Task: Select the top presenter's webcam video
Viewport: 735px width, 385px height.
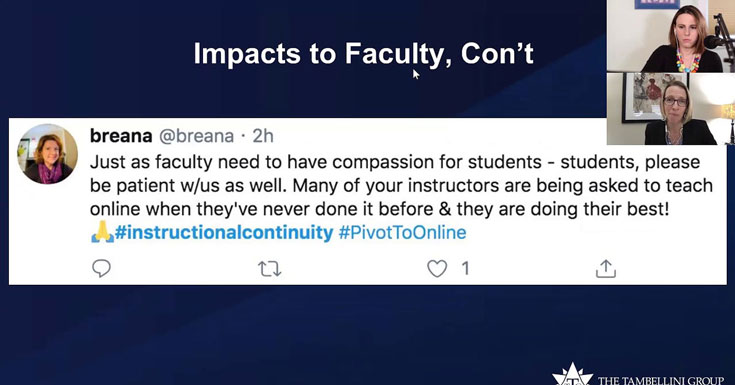Action: click(671, 36)
